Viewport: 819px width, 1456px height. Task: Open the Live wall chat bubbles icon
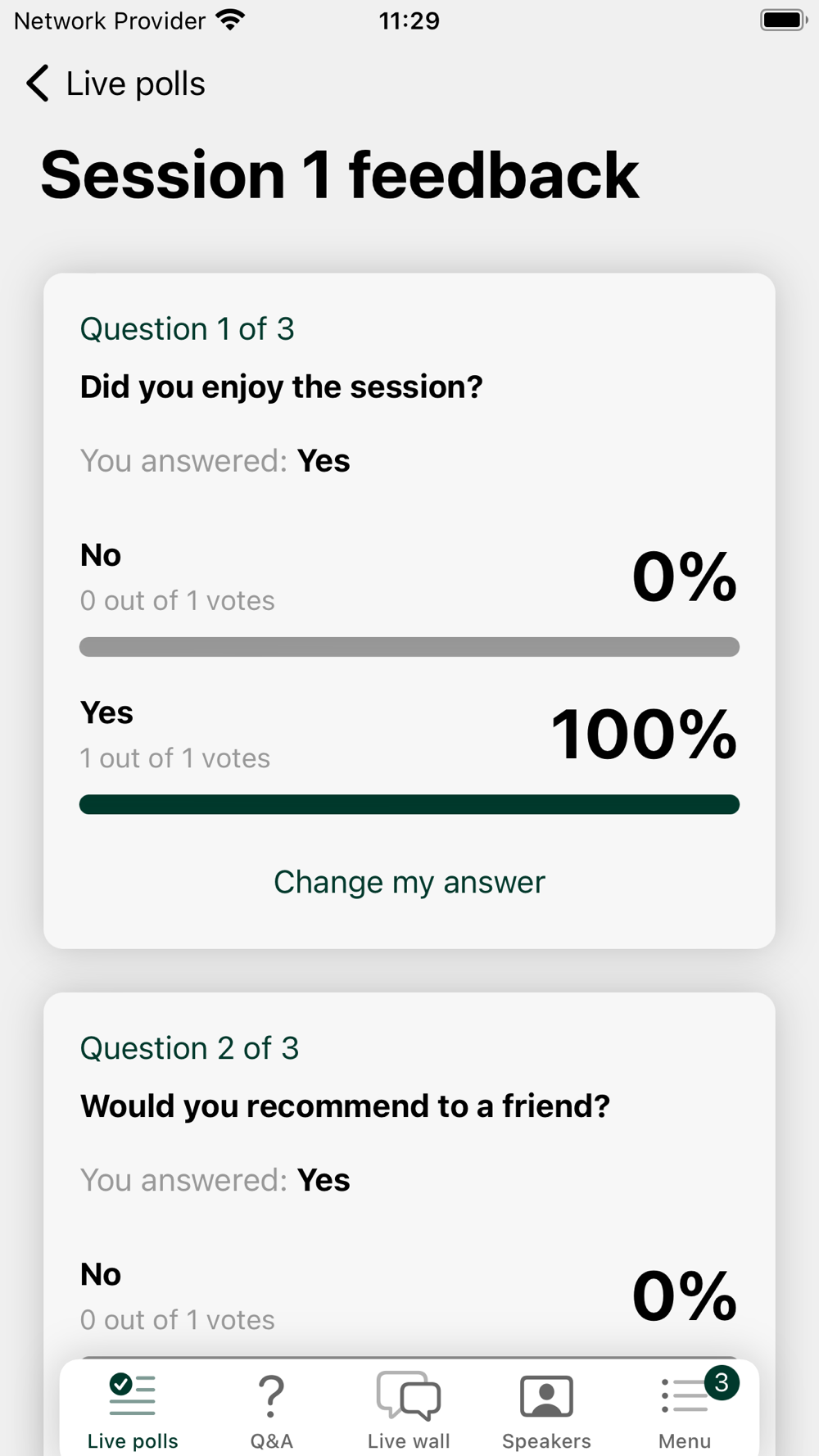coord(409,1396)
